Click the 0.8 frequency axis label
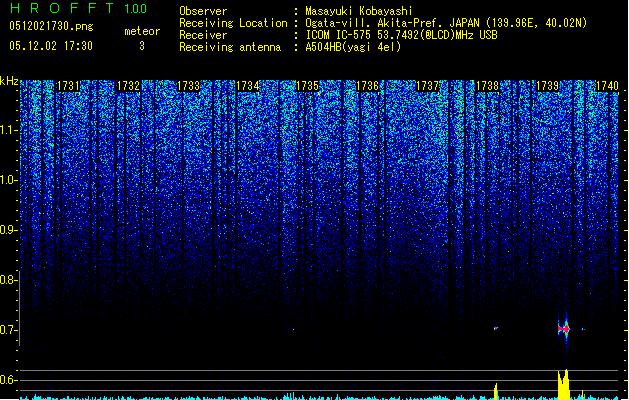This screenshot has width=629, height=400. pos(9,280)
